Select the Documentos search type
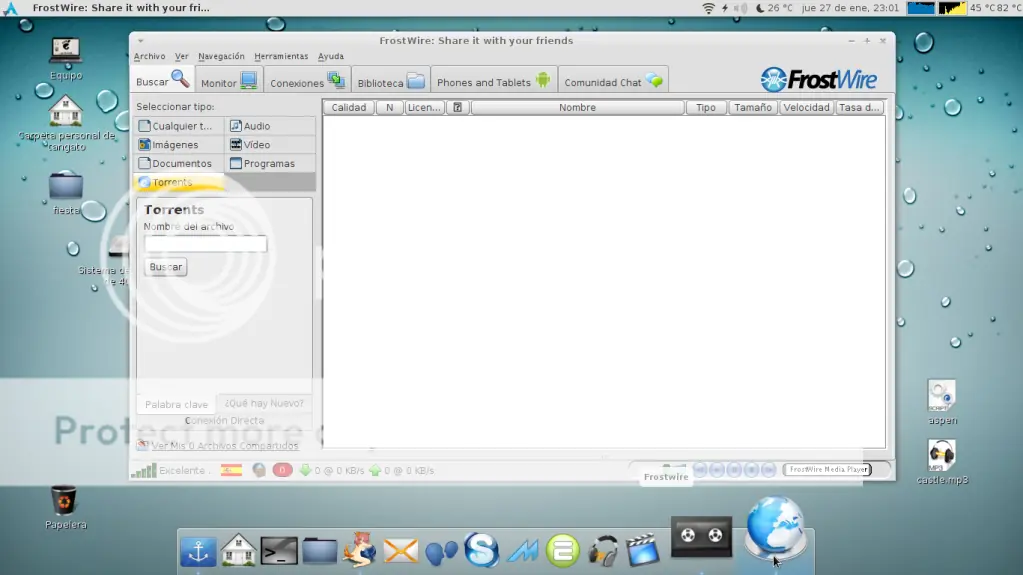This screenshot has width=1023, height=575. pyautogui.click(x=179, y=164)
